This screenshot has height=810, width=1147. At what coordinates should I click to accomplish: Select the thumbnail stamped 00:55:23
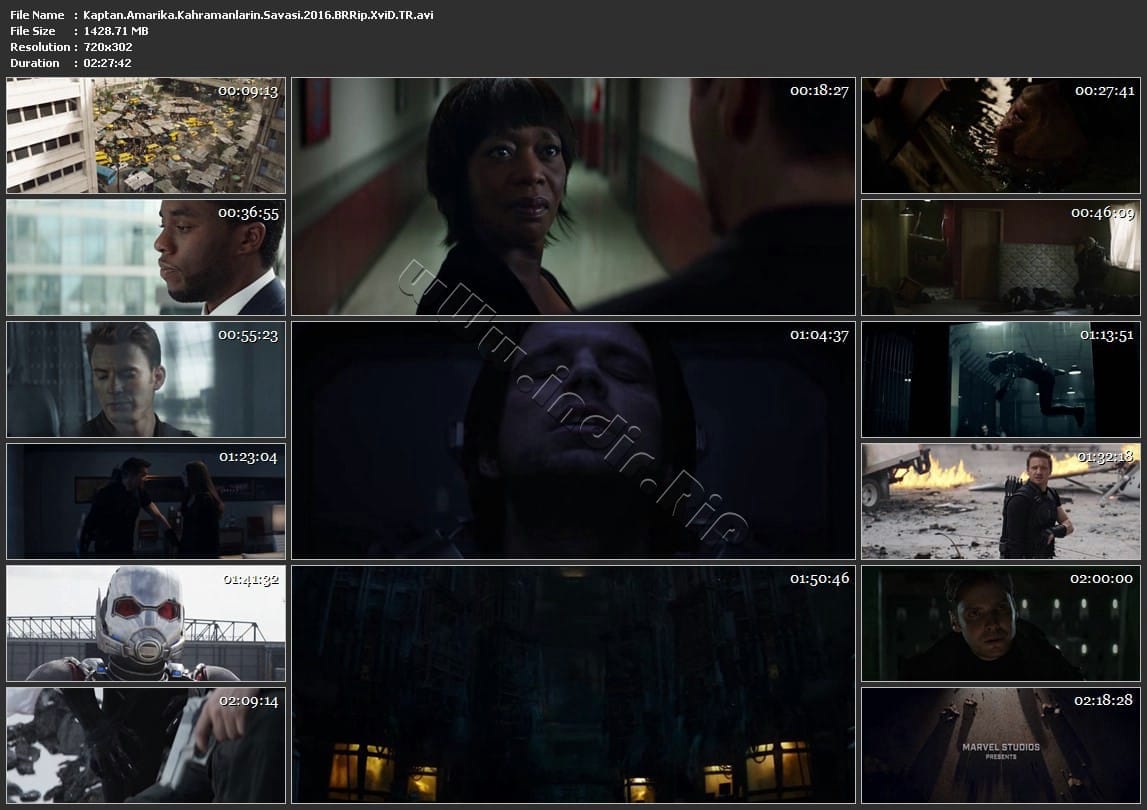pos(146,379)
